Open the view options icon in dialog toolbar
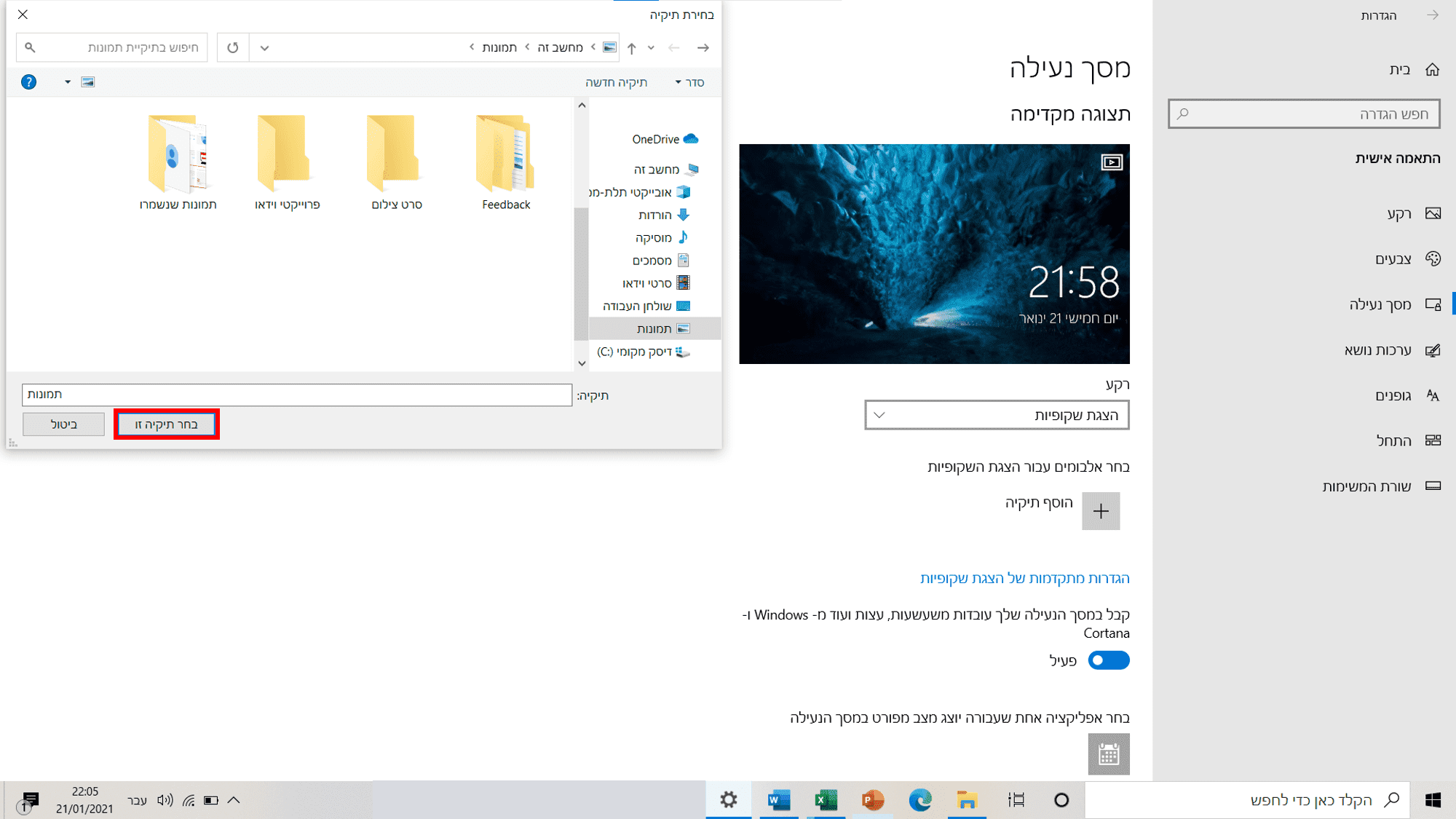Viewport: 1456px width, 819px height. [88, 82]
